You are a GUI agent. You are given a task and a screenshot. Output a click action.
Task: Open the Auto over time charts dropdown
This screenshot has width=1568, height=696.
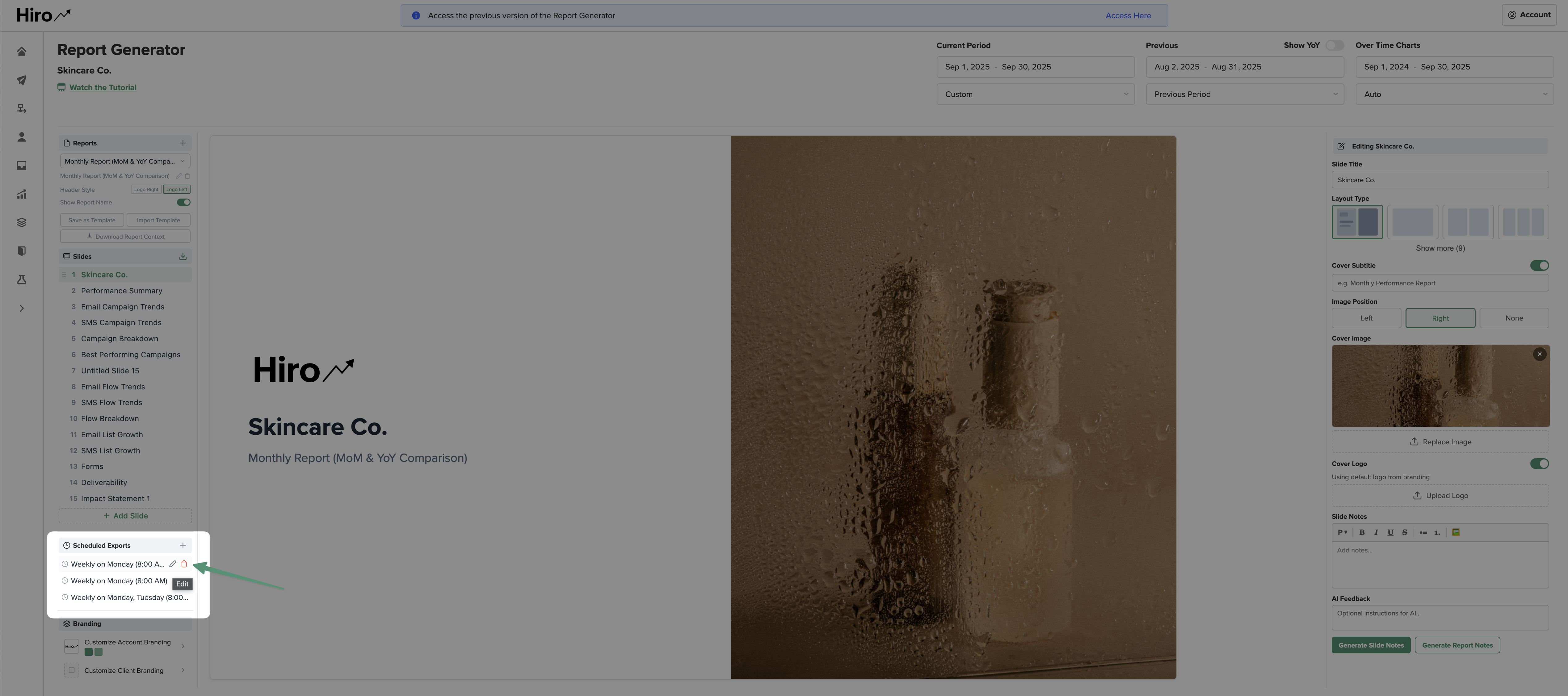[x=1454, y=94]
